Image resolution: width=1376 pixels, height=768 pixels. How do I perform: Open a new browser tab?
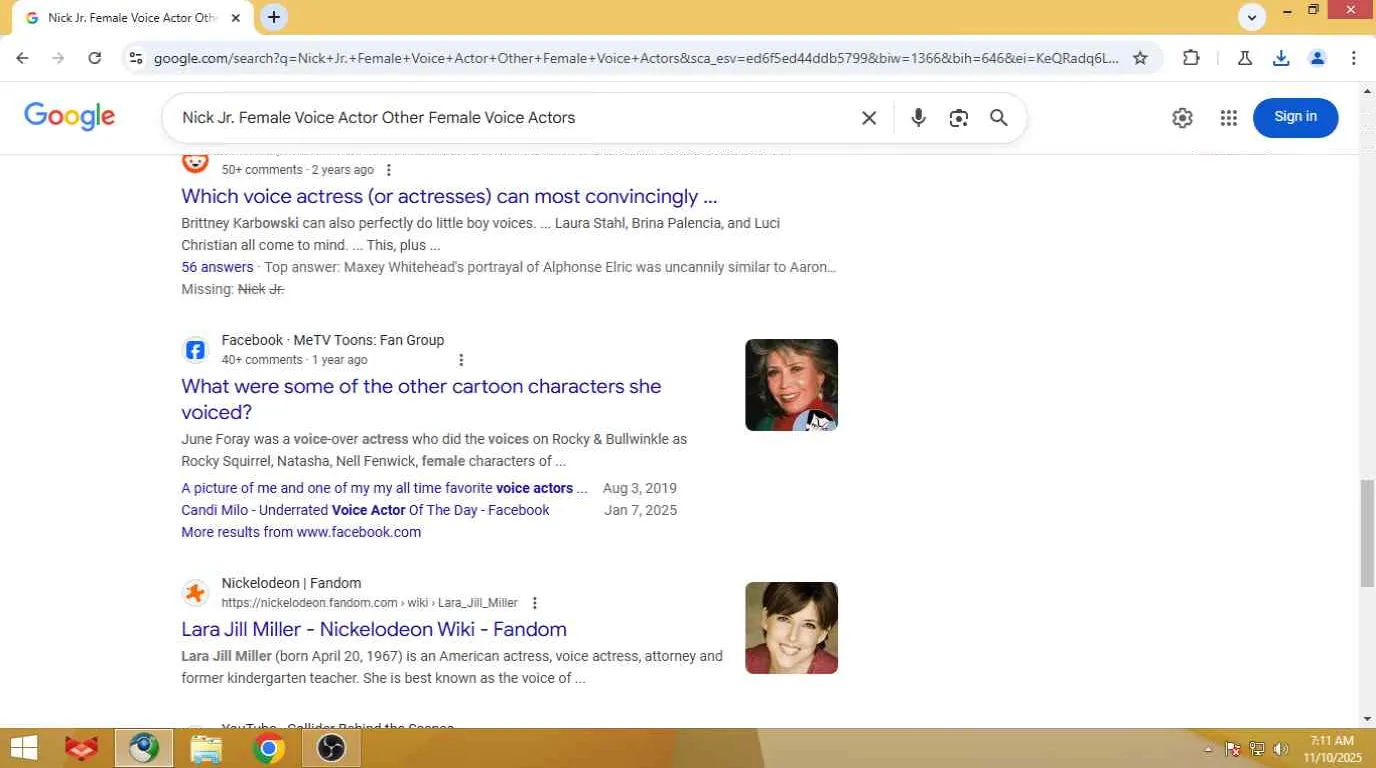coord(273,17)
